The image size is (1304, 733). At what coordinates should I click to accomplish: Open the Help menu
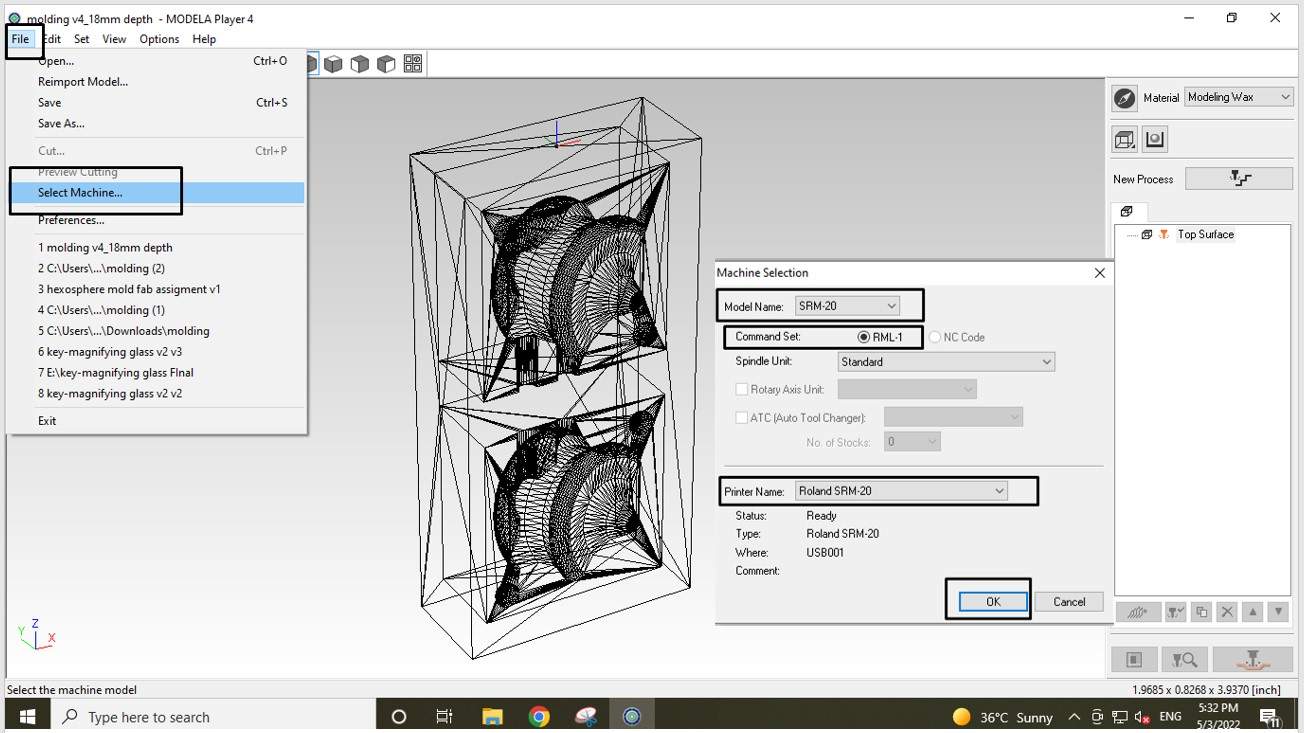tap(204, 39)
